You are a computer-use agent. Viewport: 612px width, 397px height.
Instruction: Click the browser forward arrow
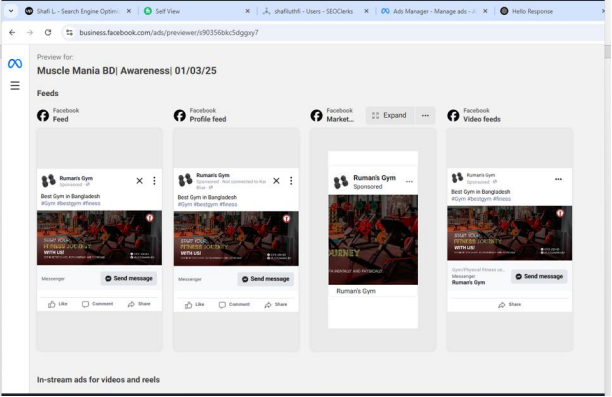pyautogui.click(x=30, y=32)
